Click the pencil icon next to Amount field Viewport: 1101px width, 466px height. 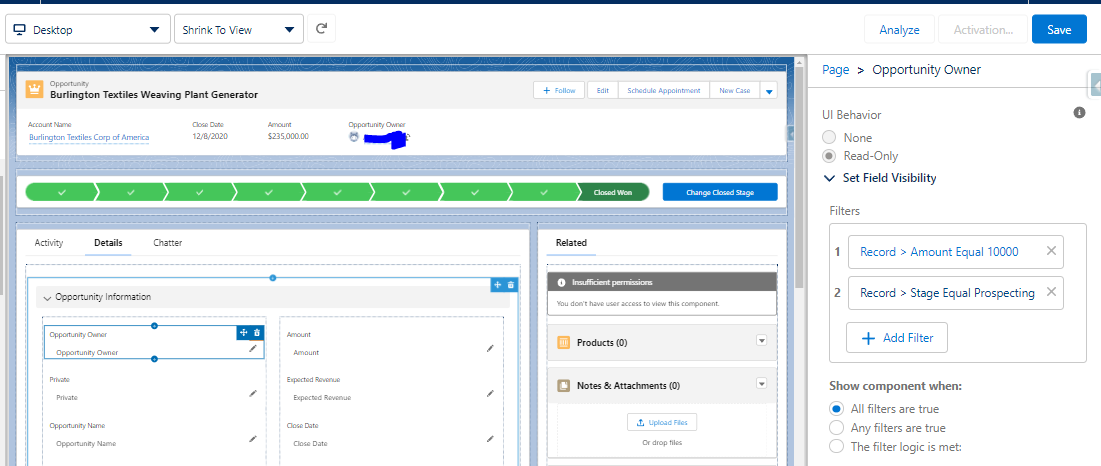click(x=490, y=348)
